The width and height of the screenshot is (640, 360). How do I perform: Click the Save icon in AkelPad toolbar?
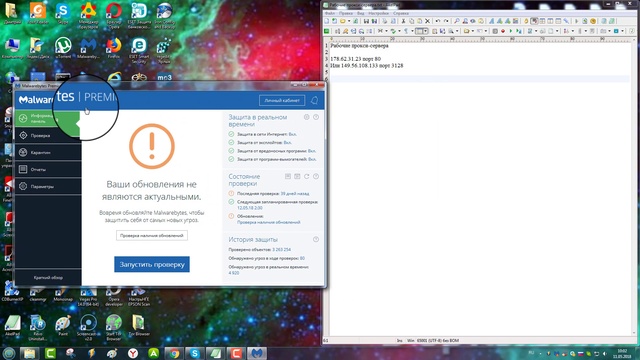366,21
